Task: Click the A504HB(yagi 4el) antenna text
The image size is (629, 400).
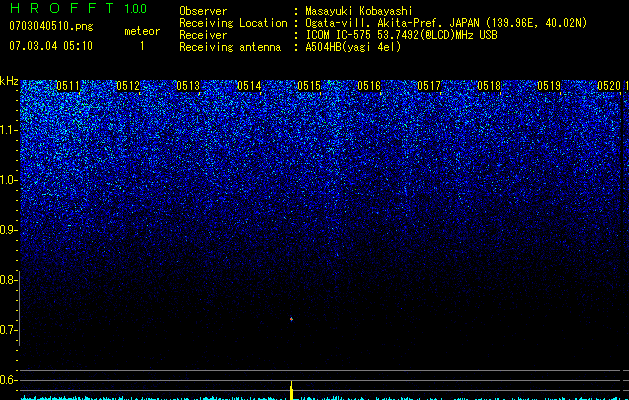Action: pyautogui.click(x=353, y=47)
